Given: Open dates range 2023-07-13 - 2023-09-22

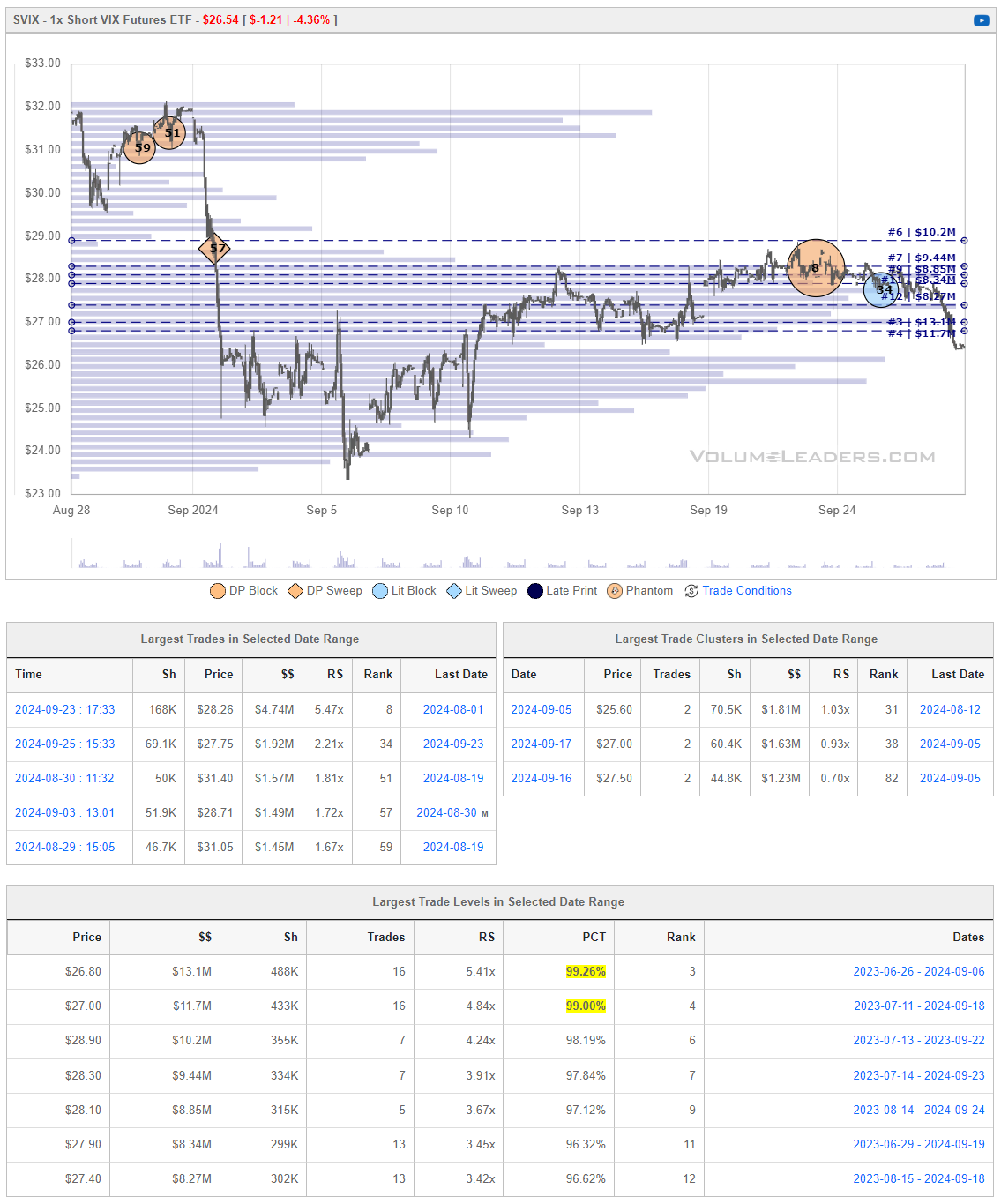Looking at the screenshot, I should point(919,1040).
